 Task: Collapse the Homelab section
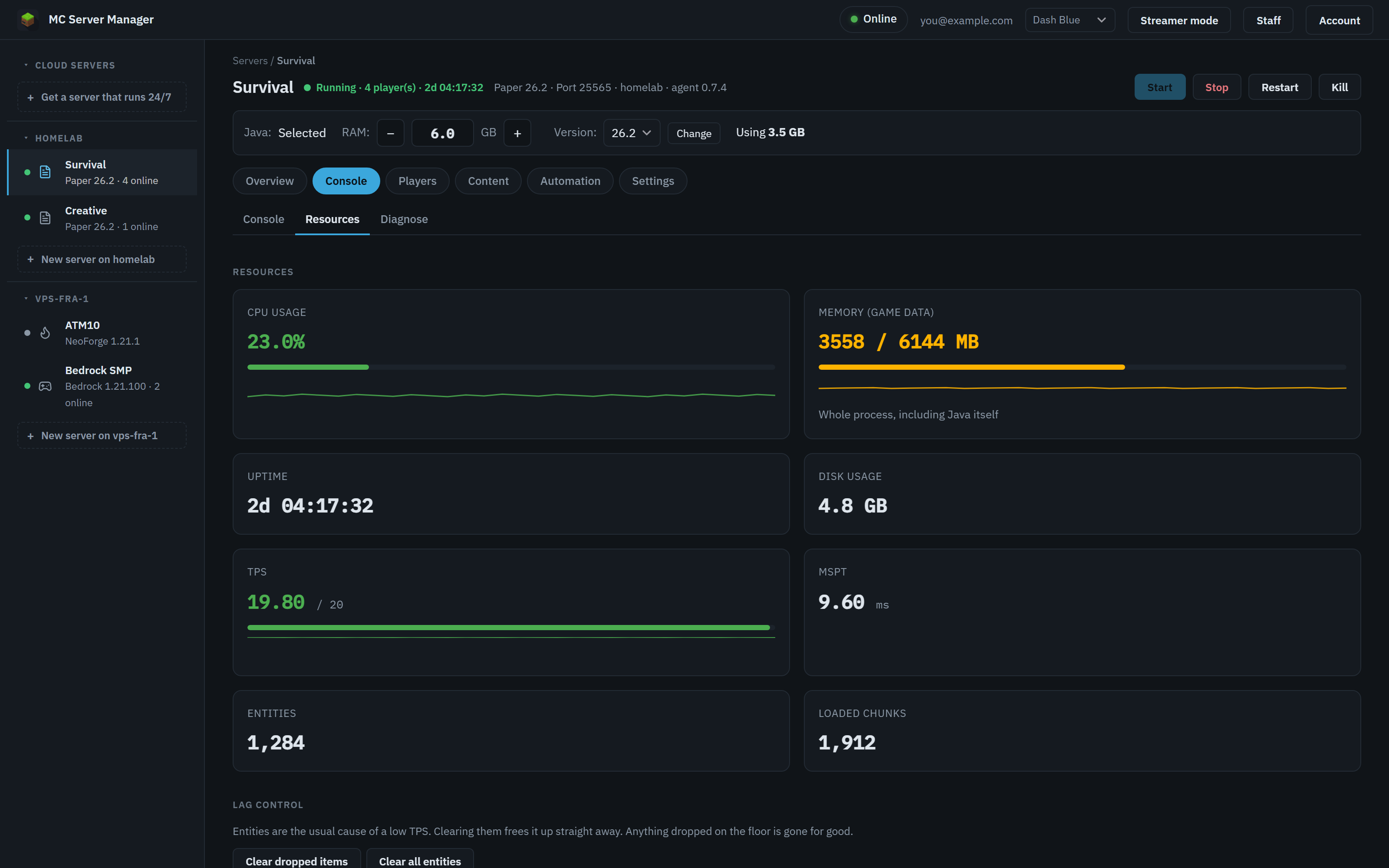(53, 138)
